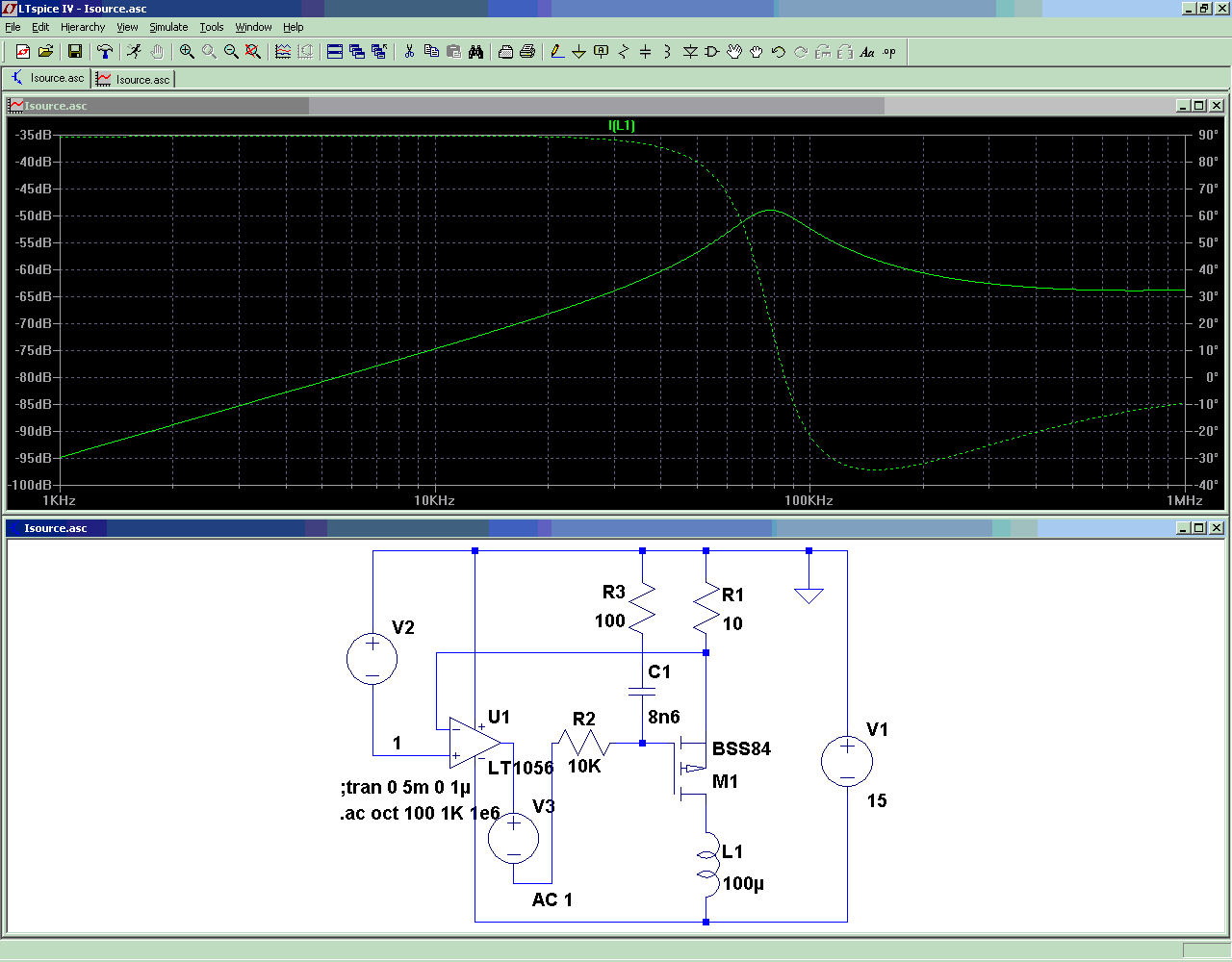Click the ground symbol in the schematic
The image size is (1232, 962).
click(x=808, y=594)
